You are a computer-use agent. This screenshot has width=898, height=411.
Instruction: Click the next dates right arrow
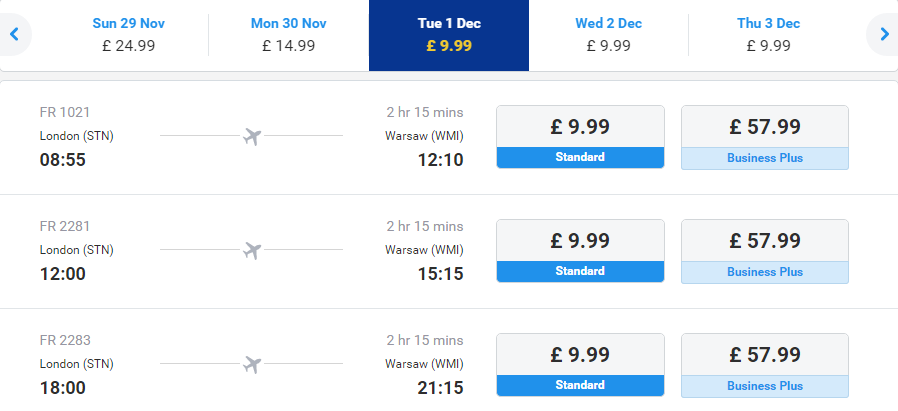884,34
